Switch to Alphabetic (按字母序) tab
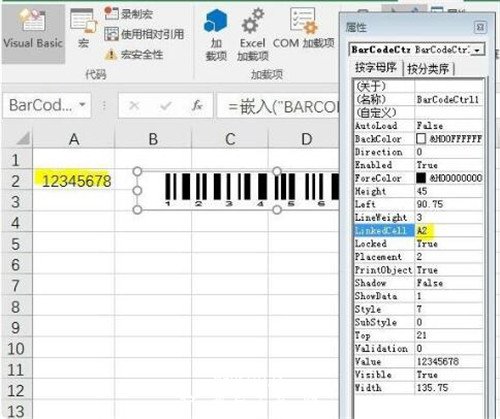Image resolution: width=500 pixels, height=419 pixels. point(376,68)
